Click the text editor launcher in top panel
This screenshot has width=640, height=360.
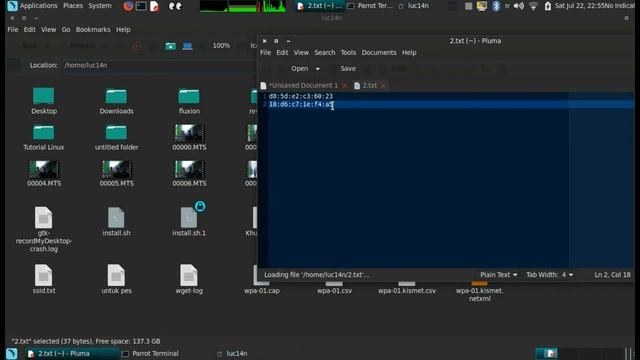pyautogui.click(x=154, y=6)
